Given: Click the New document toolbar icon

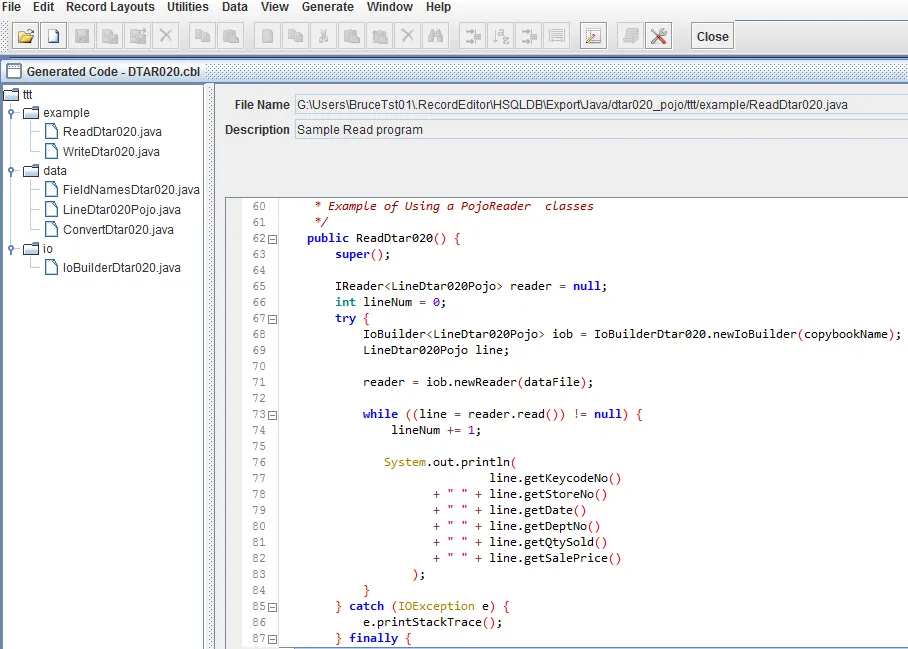Looking at the screenshot, I should (53, 36).
